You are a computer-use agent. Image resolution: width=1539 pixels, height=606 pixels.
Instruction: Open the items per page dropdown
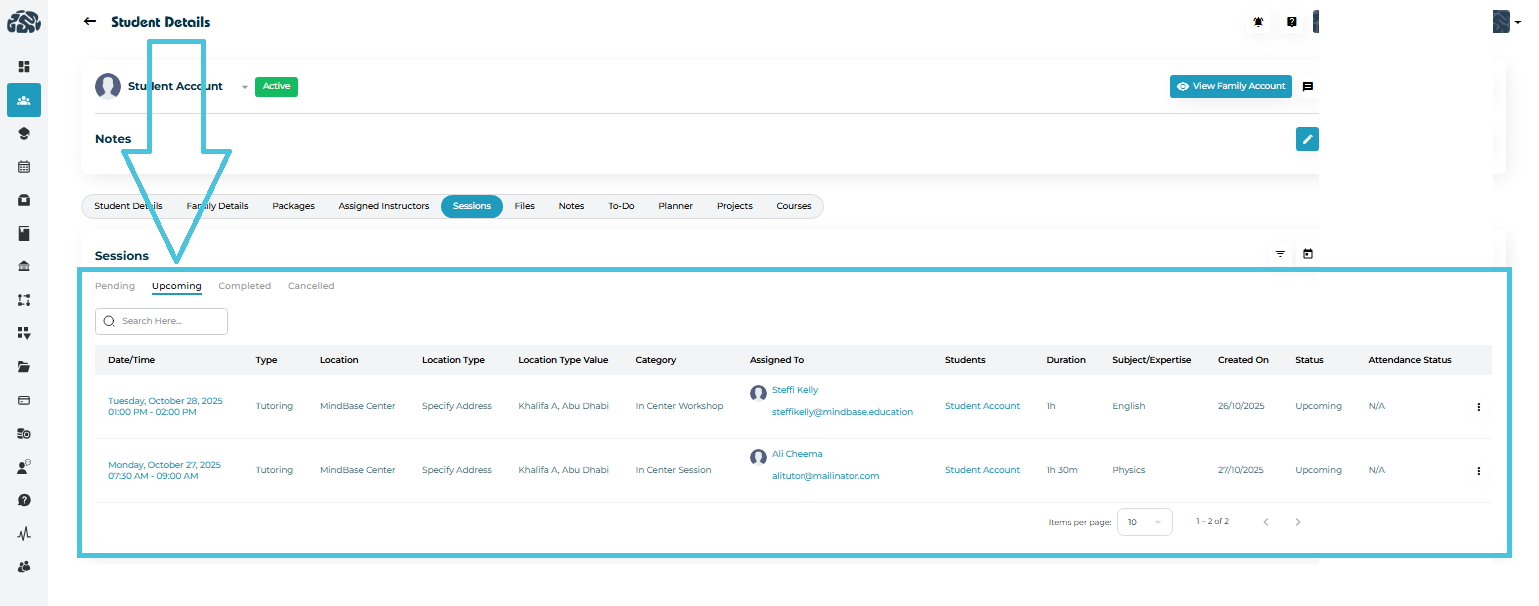pos(1144,522)
